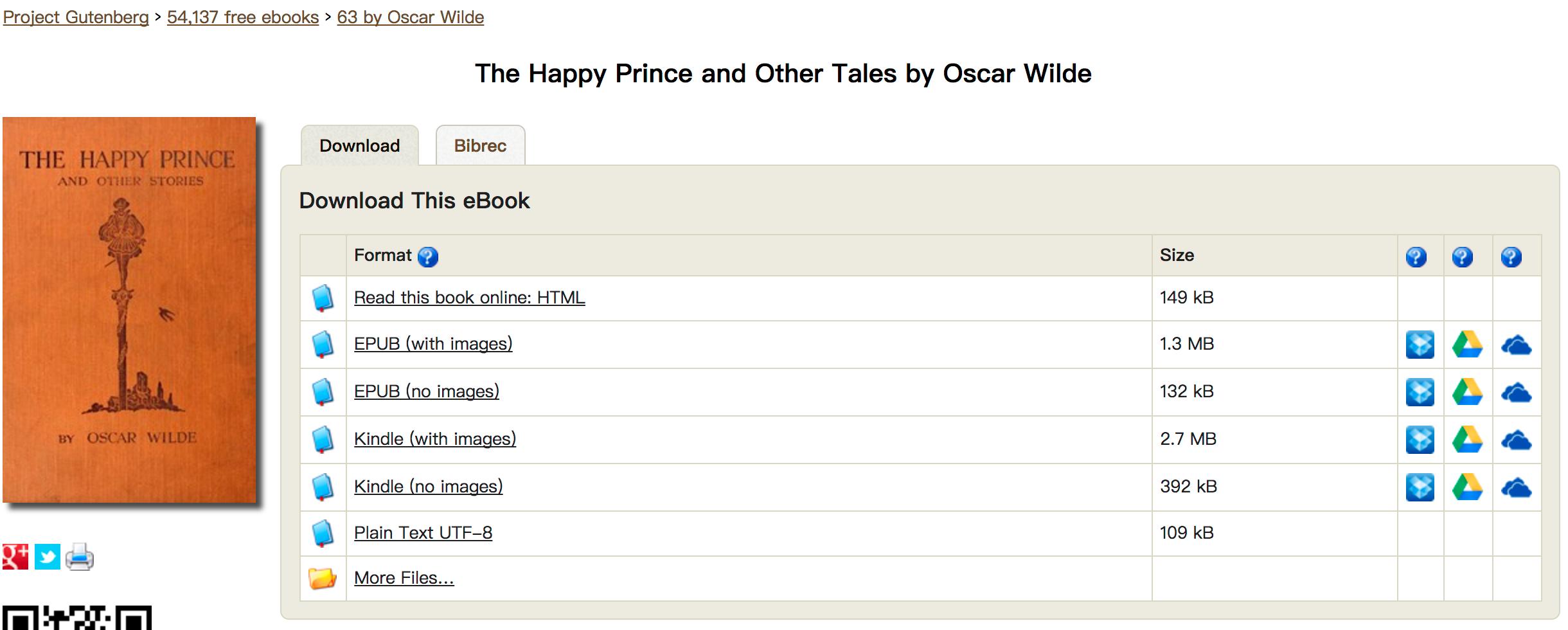
Task: Click the Happy Prince book cover image
Action: point(129,309)
